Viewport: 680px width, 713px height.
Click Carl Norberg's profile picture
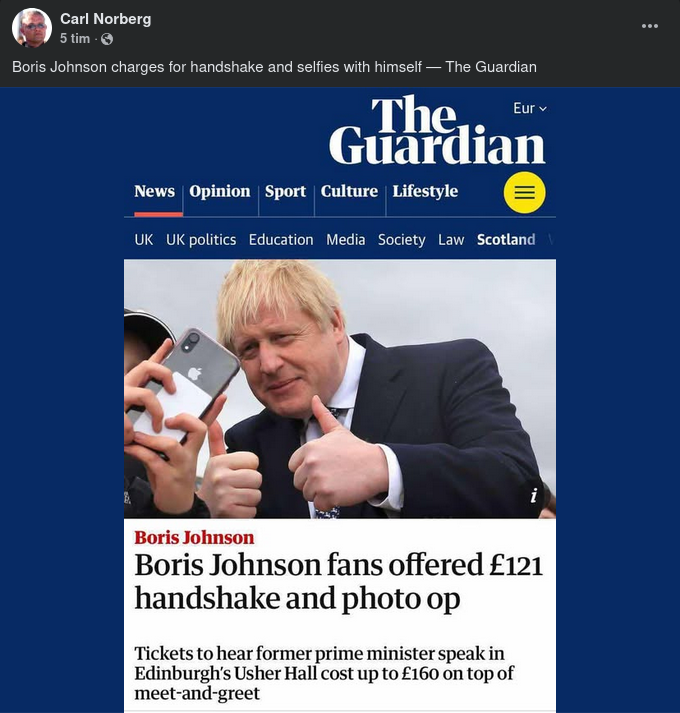click(31, 28)
